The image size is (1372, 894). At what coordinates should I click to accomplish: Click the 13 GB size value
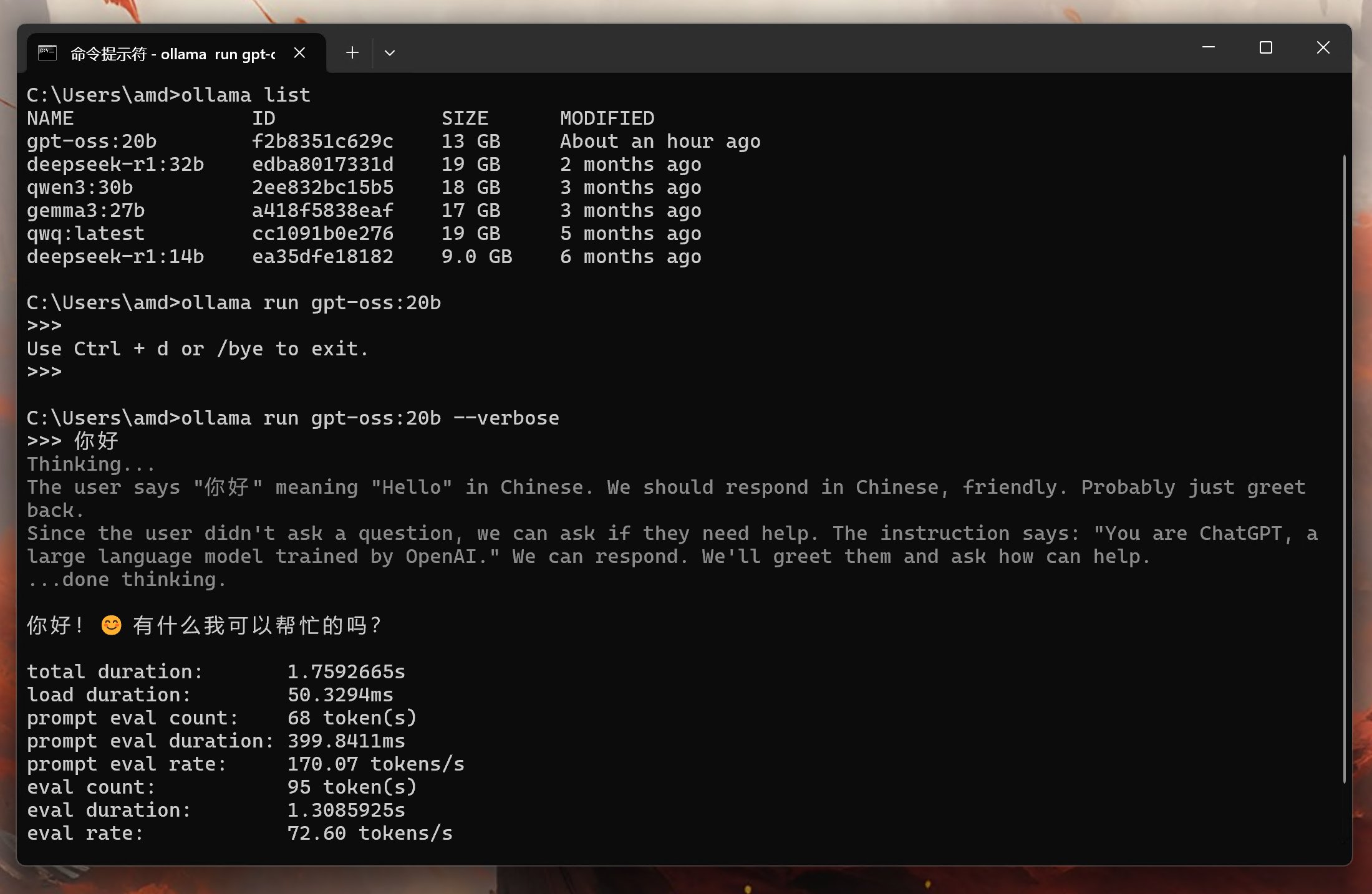tap(471, 142)
